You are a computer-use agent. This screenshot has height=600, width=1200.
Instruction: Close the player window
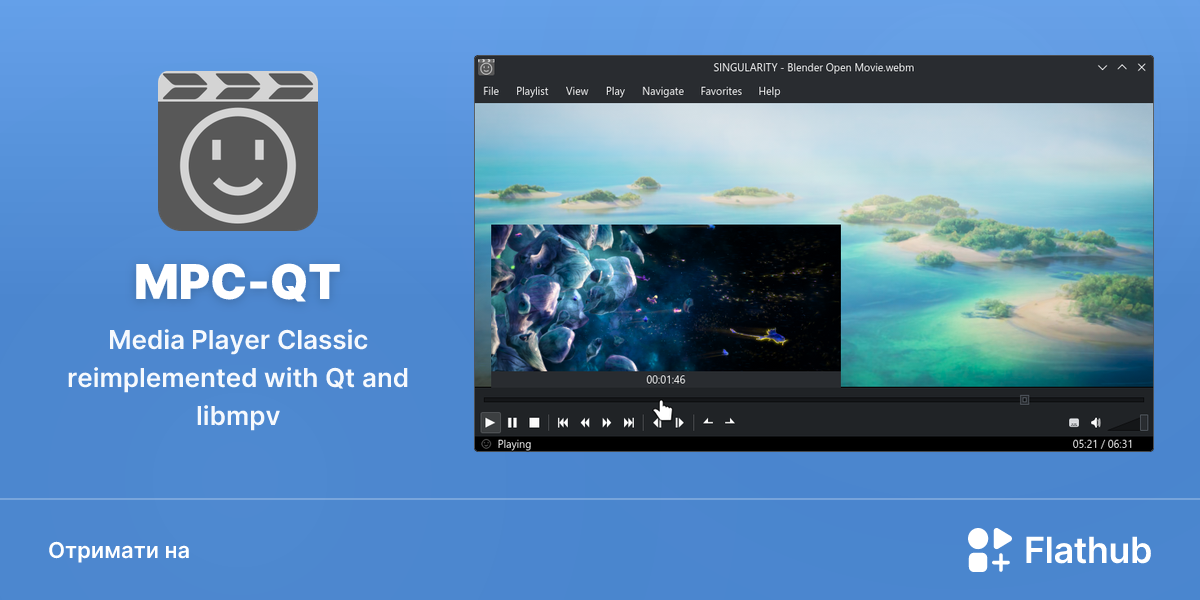pyautogui.click(x=1142, y=68)
